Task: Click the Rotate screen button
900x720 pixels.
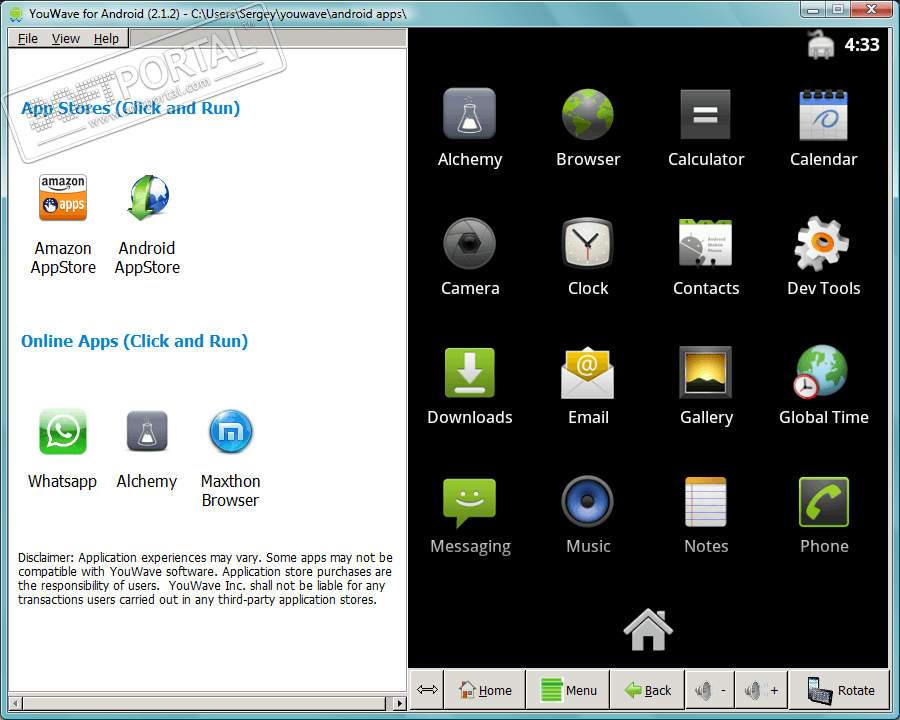Action: [x=839, y=690]
